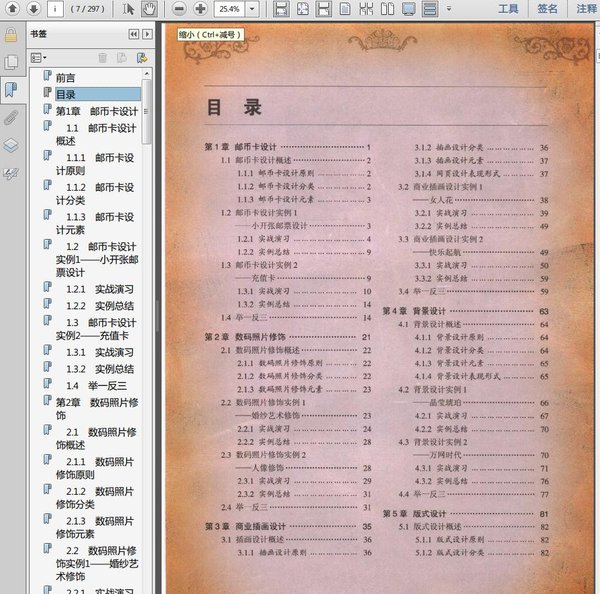This screenshot has height=594, width=600.
Task: Enter full screen reading mode icon
Action: (409, 9)
